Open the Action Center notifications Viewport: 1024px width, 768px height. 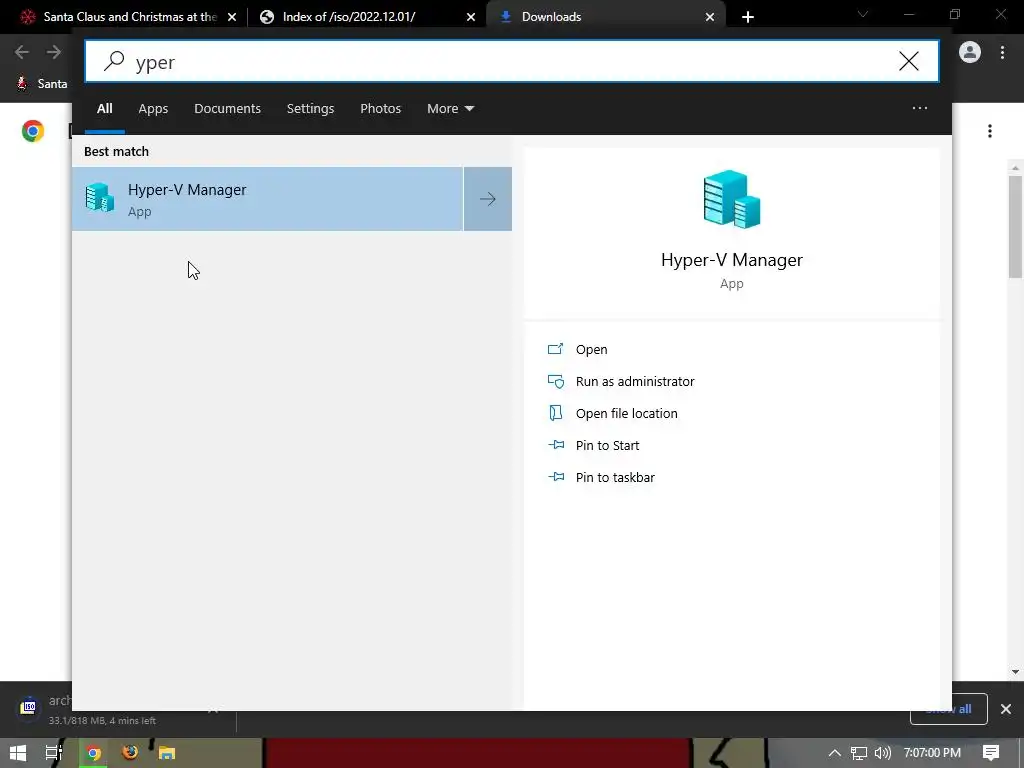pos(991,753)
